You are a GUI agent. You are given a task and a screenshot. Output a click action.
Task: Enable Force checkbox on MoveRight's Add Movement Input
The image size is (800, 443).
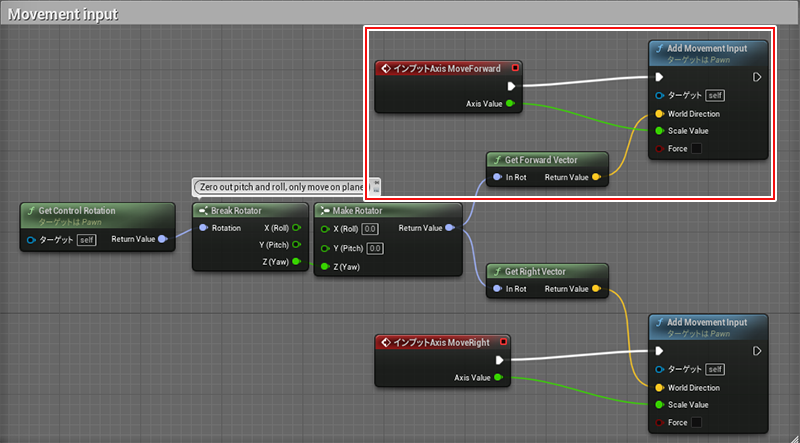pos(696,422)
